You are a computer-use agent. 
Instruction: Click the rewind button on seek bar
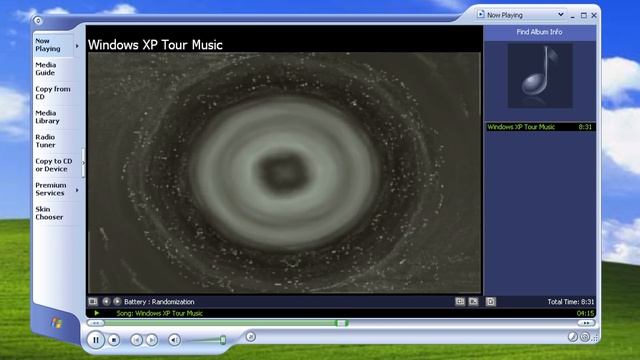coord(96,323)
